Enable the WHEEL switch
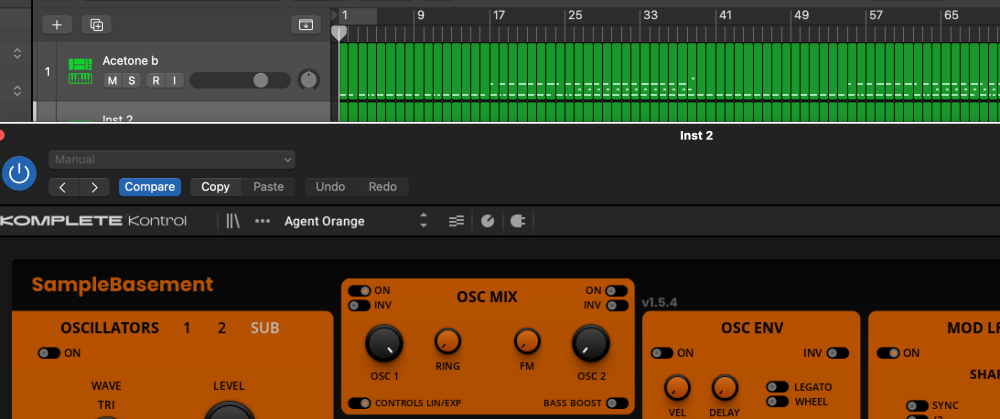This screenshot has width=1000, height=419. (x=777, y=402)
